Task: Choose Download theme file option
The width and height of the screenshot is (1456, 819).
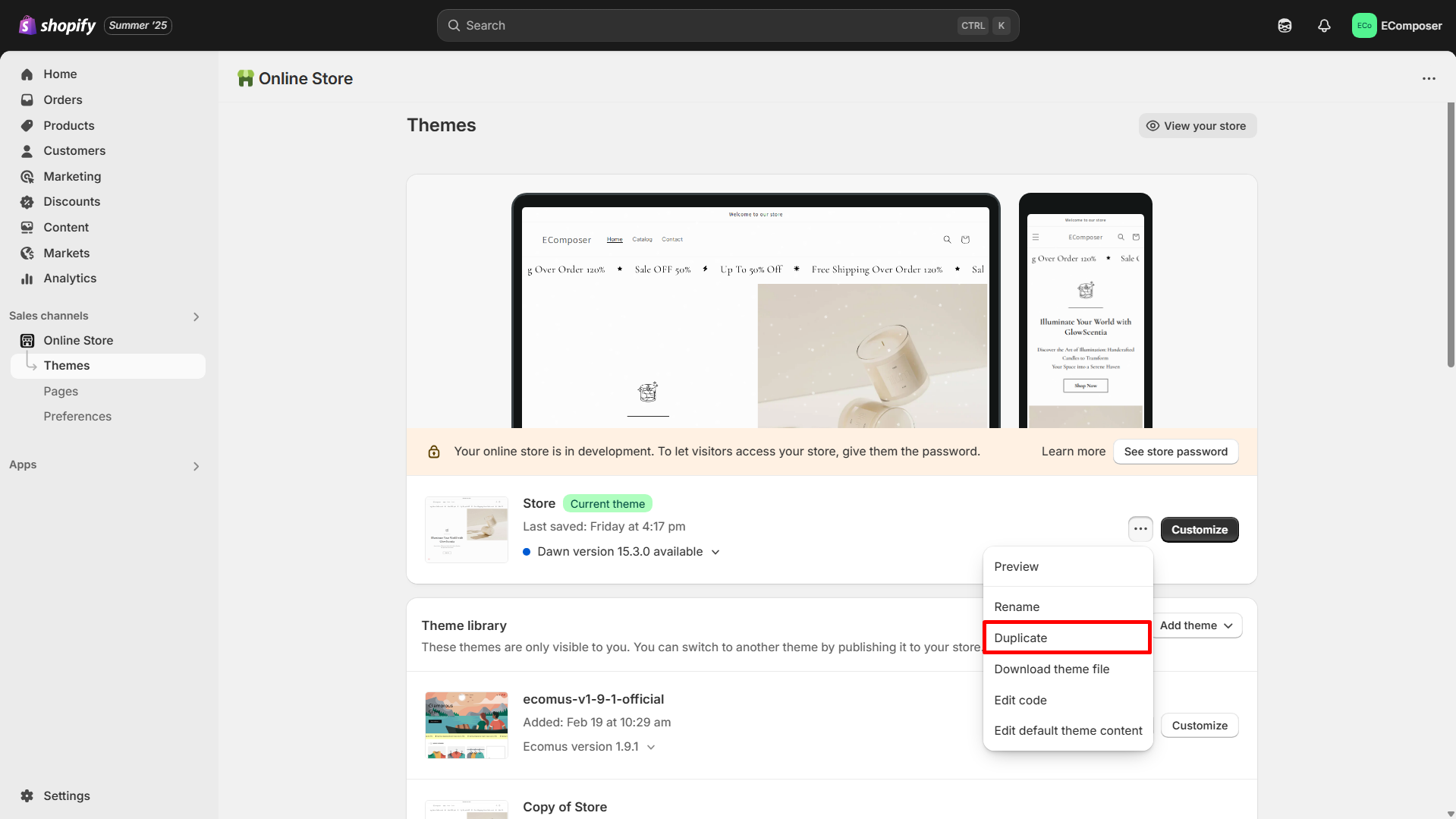Action: [x=1068, y=669]
